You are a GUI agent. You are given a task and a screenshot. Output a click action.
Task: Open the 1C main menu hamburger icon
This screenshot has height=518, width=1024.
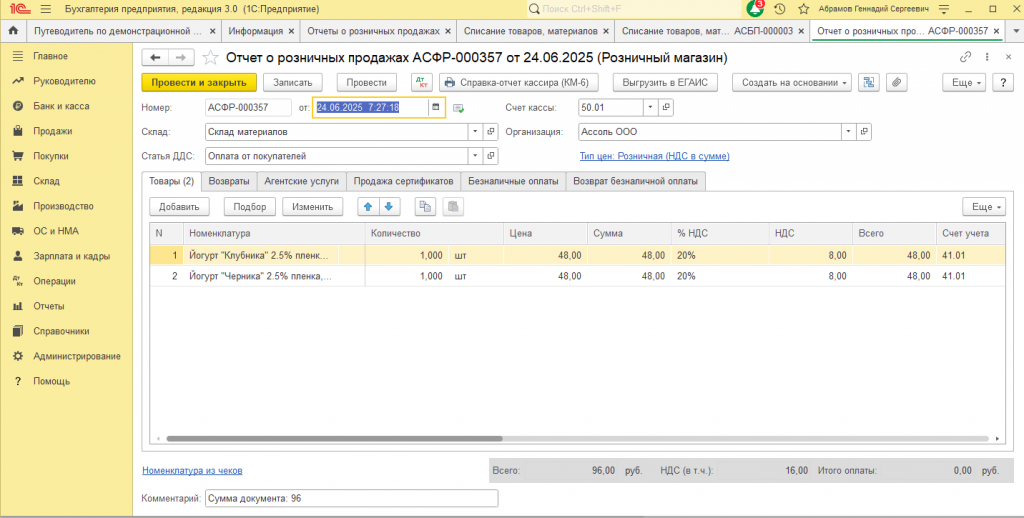pyautogui.click(x=45, y=9)
